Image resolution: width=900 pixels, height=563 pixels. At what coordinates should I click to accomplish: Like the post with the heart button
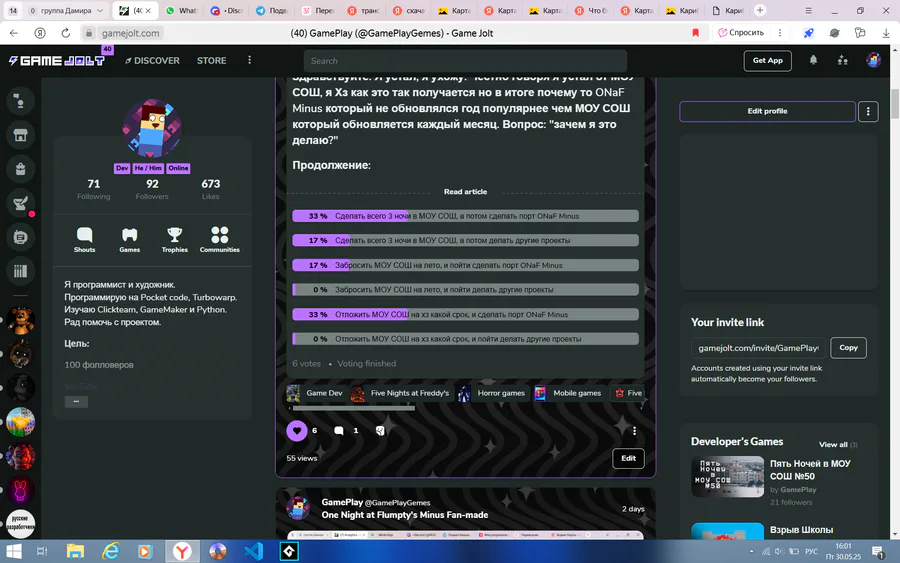tap(297, 430)
